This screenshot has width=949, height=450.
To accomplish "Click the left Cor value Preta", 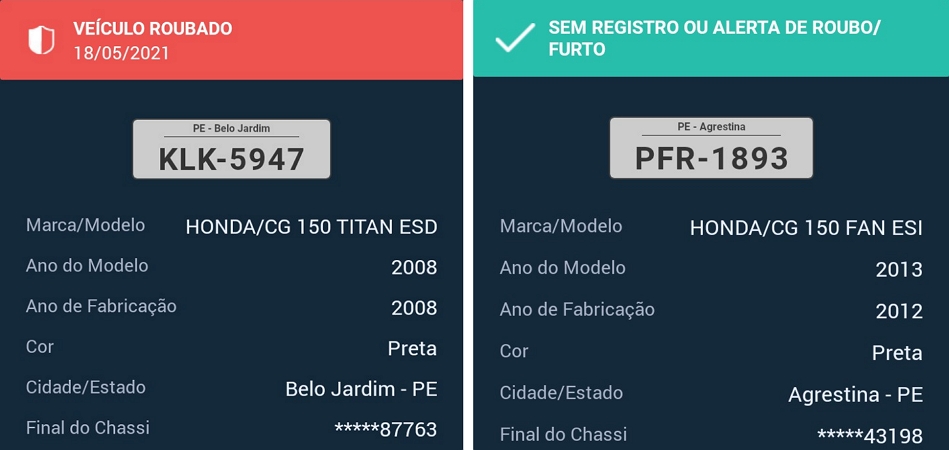I will tap(412, 348).
